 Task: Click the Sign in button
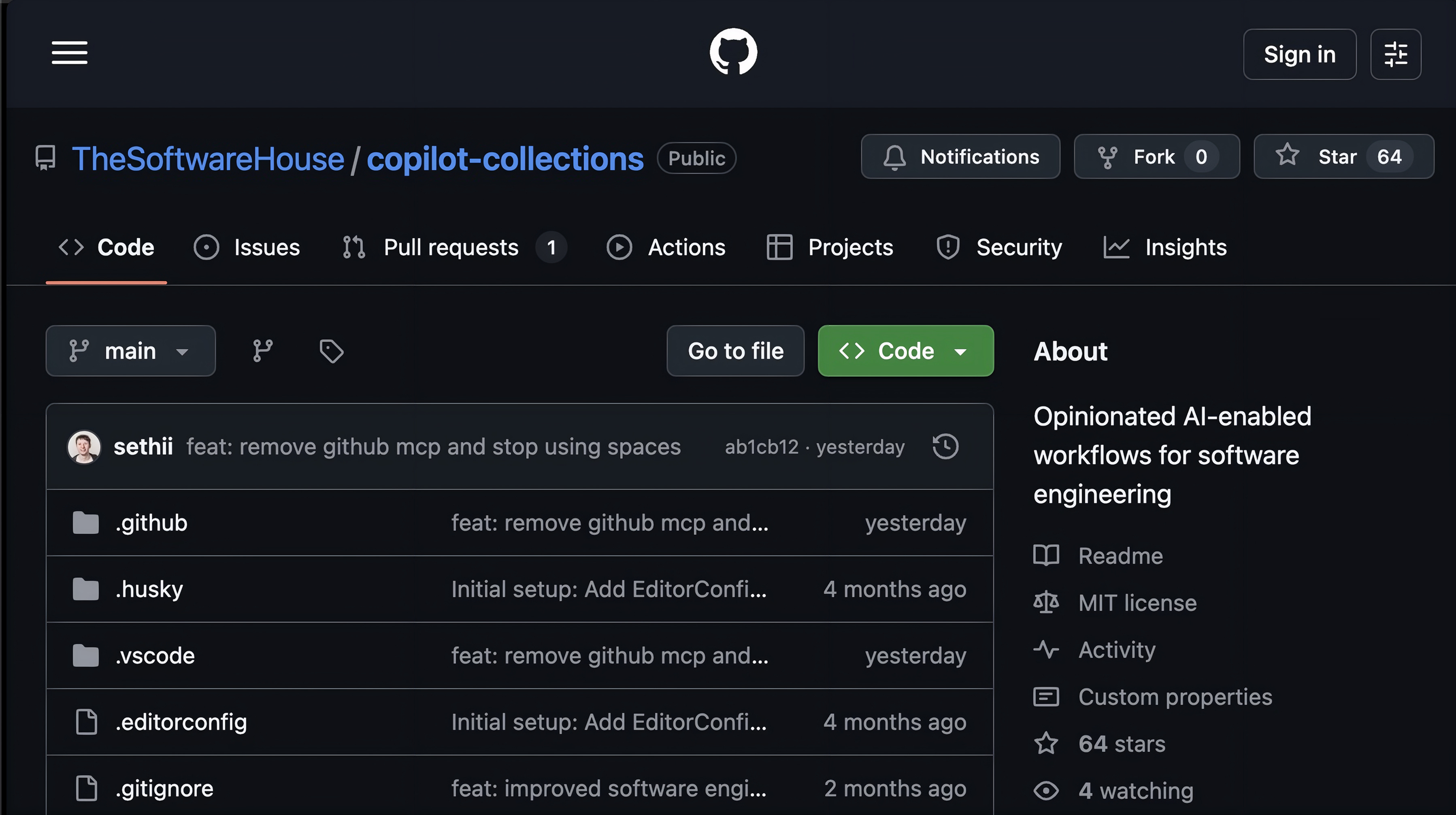point(1299,54)
